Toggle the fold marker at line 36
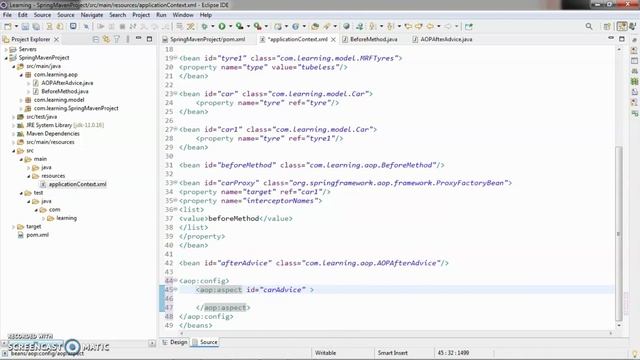Screen dimensions: 640x360 (x=176, y=209)
